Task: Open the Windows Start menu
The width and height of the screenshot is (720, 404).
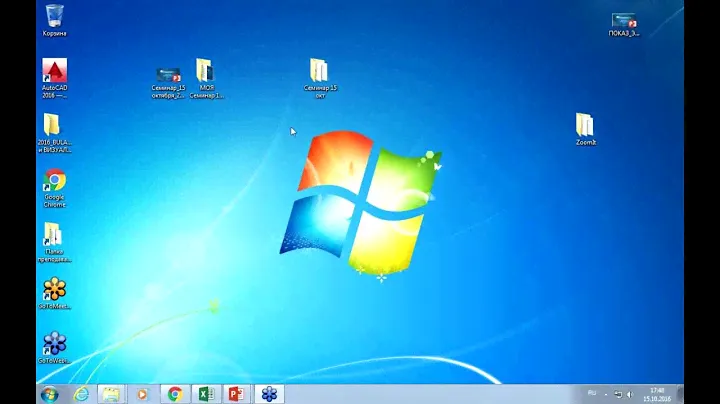Action: [x=49, y=394]
